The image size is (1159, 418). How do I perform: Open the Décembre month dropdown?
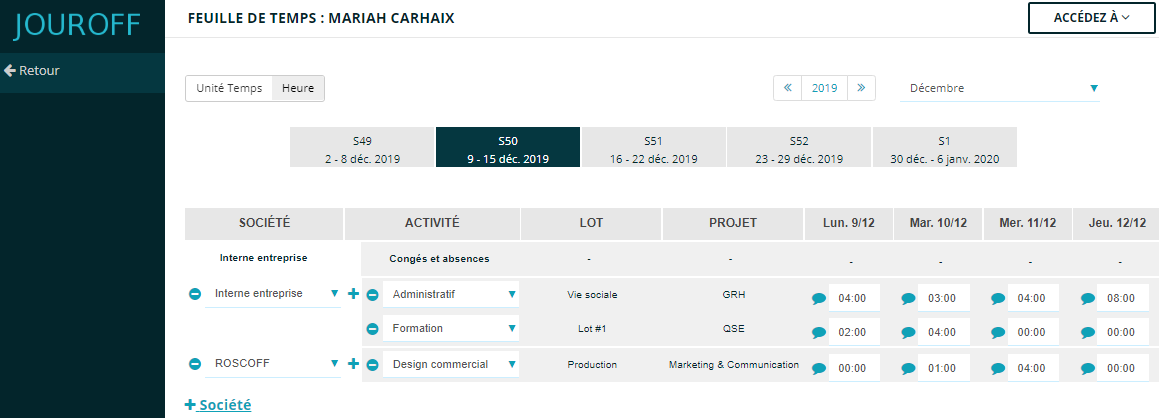[1000, 88]
